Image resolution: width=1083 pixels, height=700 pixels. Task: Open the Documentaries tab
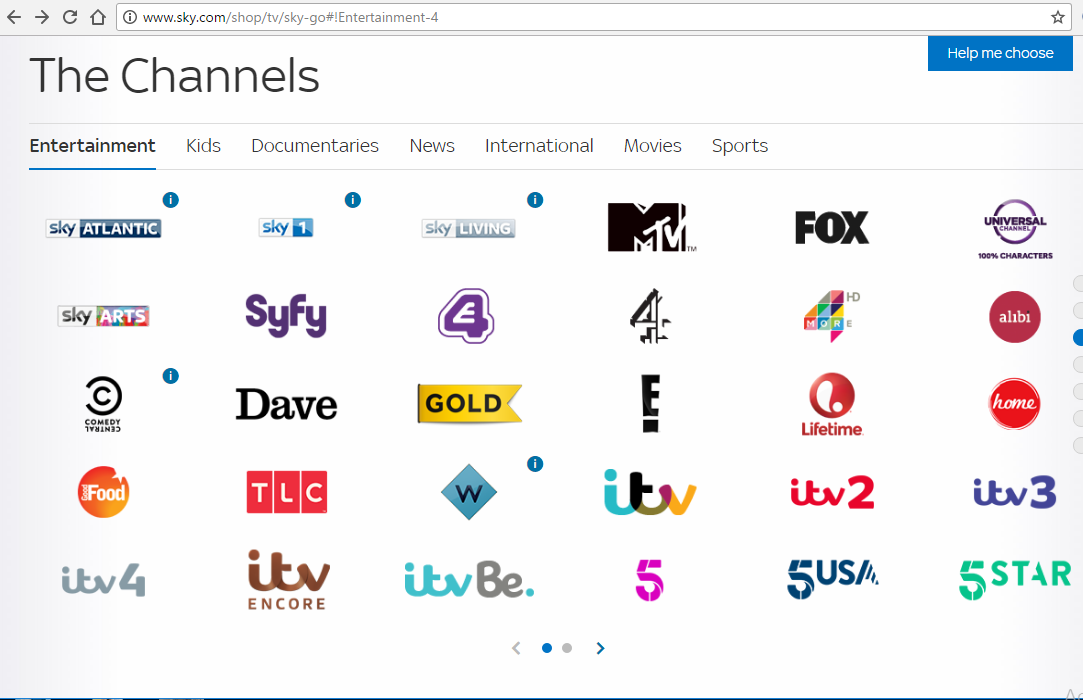click(315, 146)
